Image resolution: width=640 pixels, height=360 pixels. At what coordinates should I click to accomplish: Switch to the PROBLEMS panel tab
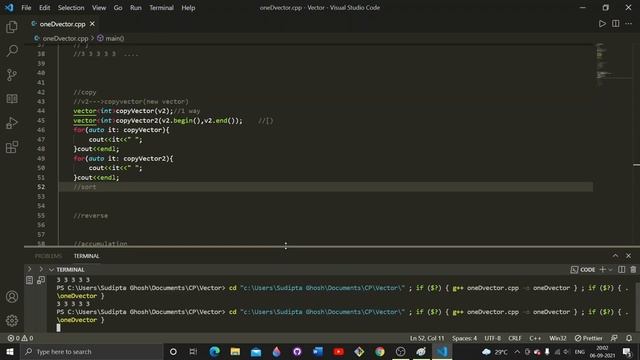click(49, 256)
